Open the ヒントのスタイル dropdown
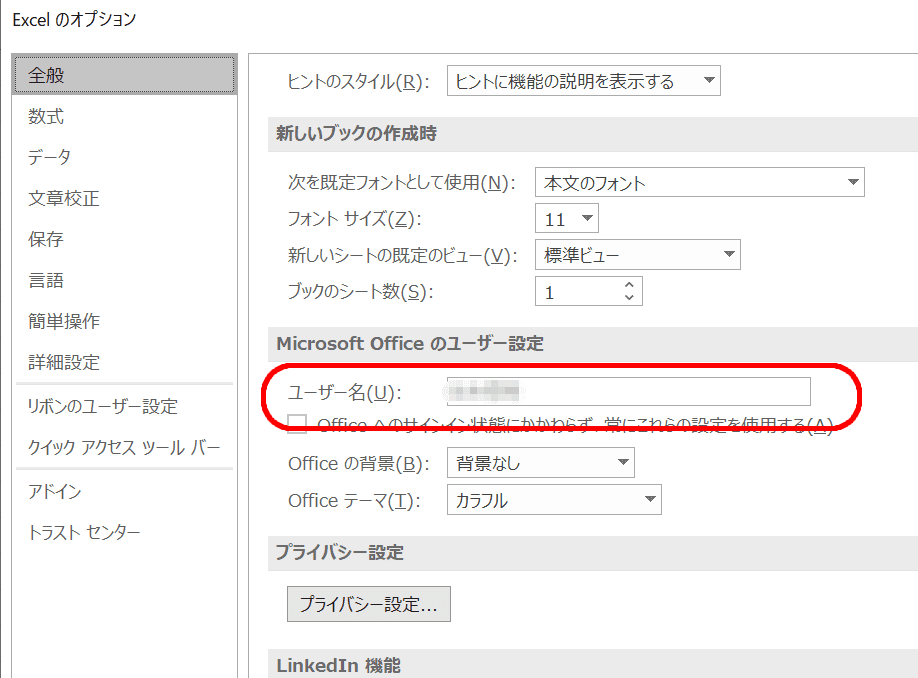 (x=584, y=81)
